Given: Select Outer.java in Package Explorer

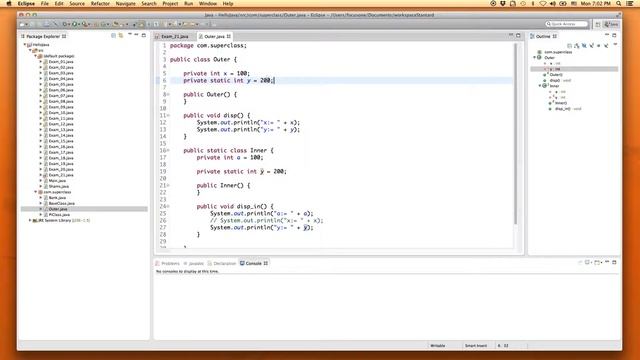Looking at the screenshot, I should coord(58,209).
